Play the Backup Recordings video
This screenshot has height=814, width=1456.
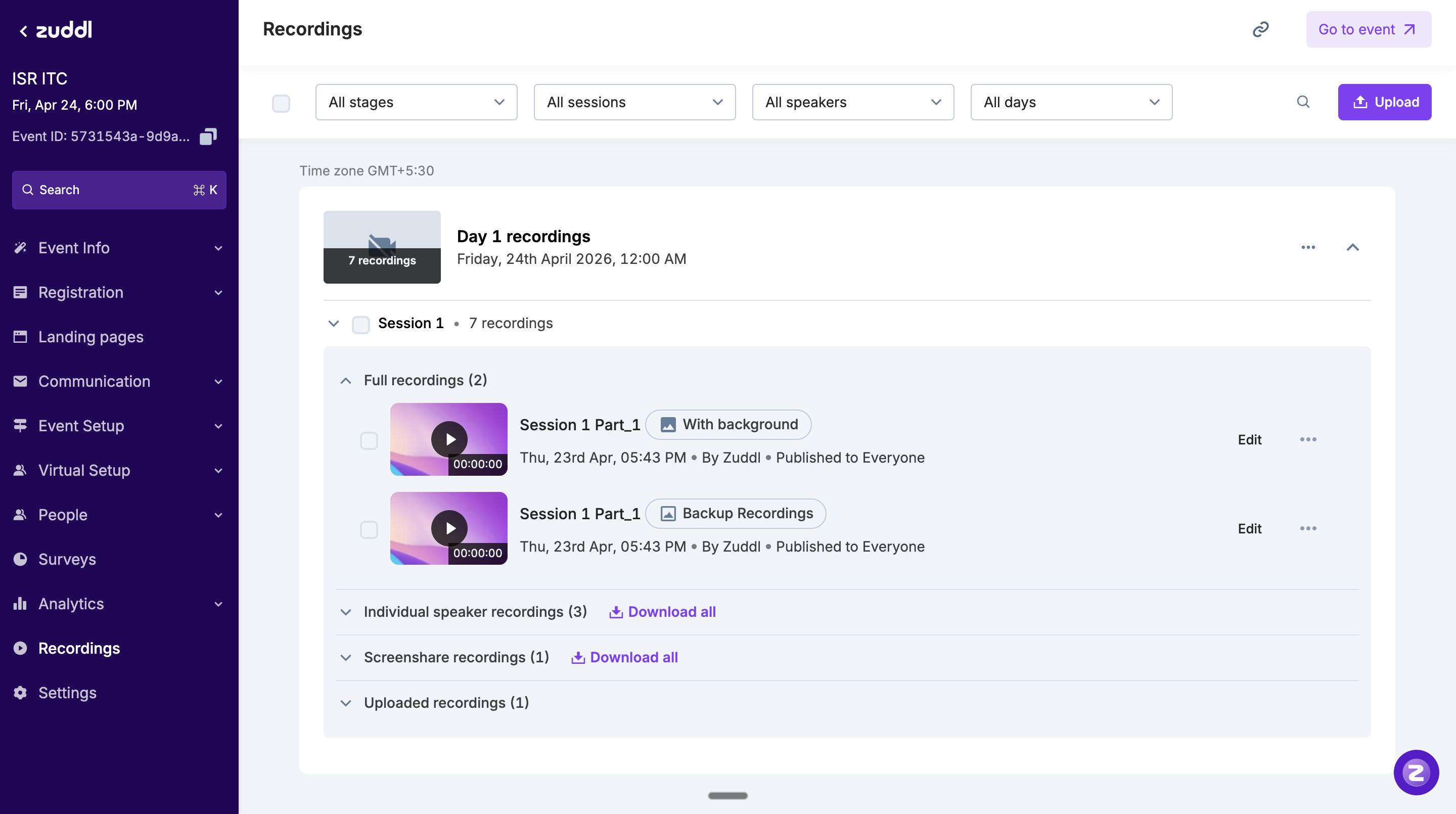point(449,528)
